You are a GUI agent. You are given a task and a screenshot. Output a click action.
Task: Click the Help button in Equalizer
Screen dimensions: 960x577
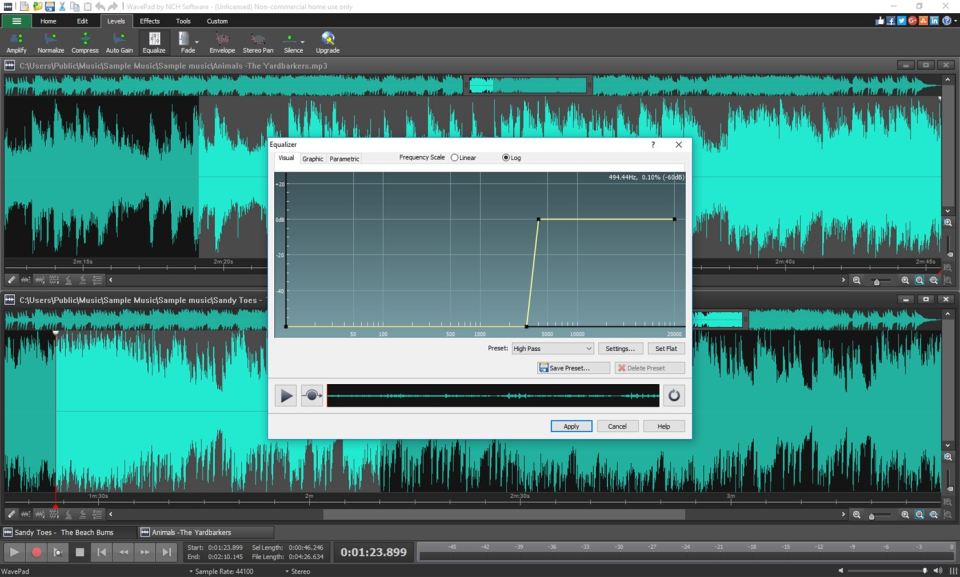coord(664,426)
